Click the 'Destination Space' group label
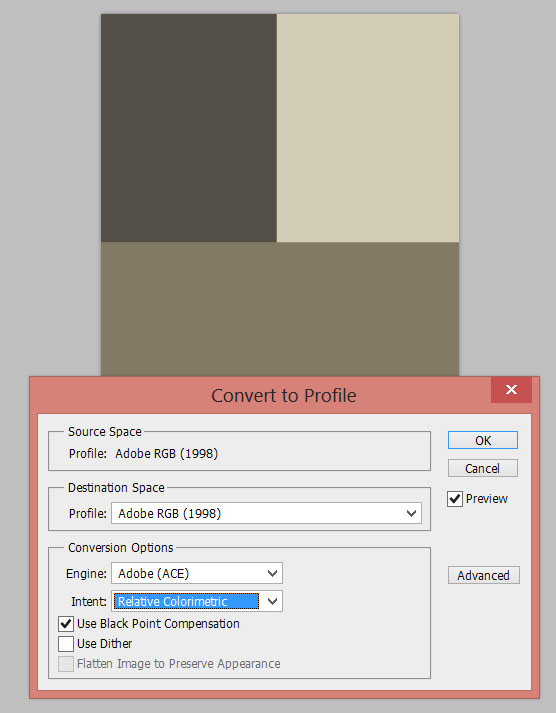 click(116, 487)
